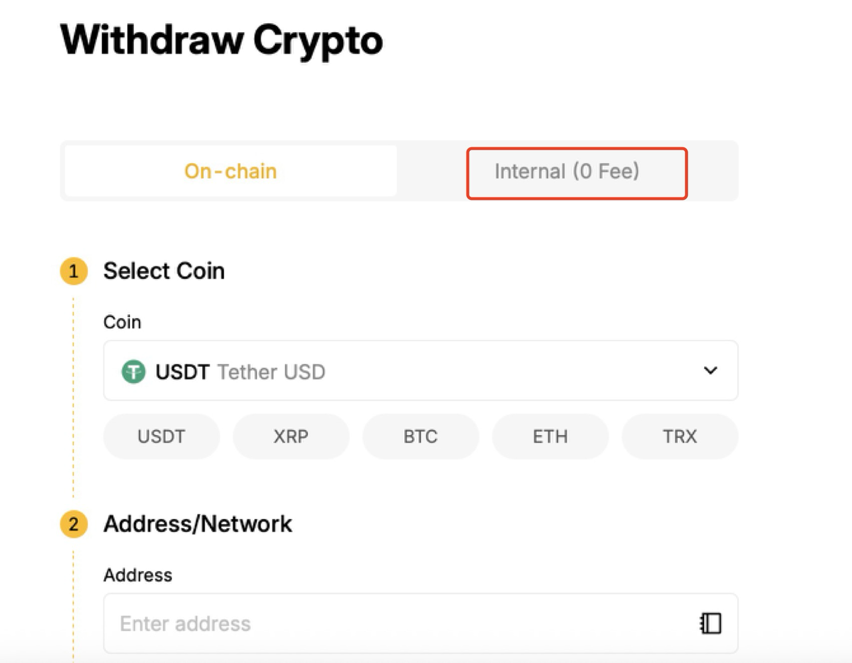This screenshot has width=852, height=663.
Task: Click the grey 'Tether USD' coin name text
Action: pyautogui.click(x=271, y=372)
